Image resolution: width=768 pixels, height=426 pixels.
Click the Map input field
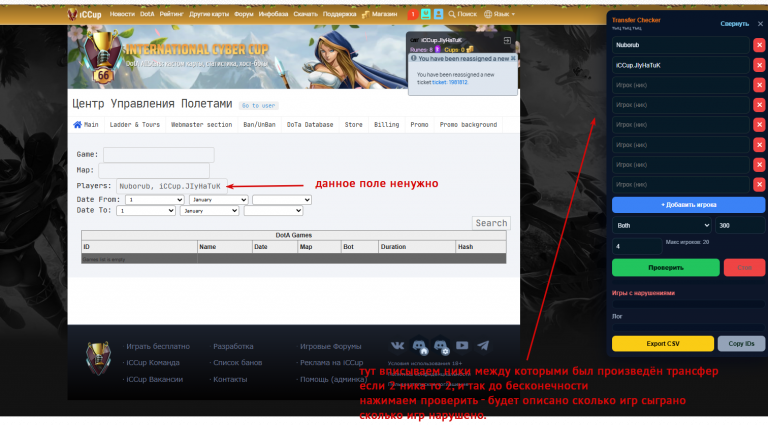click(154, 170)
